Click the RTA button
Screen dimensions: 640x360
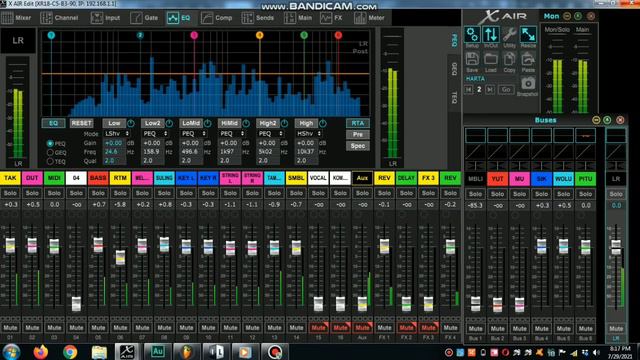coord(358,123)
